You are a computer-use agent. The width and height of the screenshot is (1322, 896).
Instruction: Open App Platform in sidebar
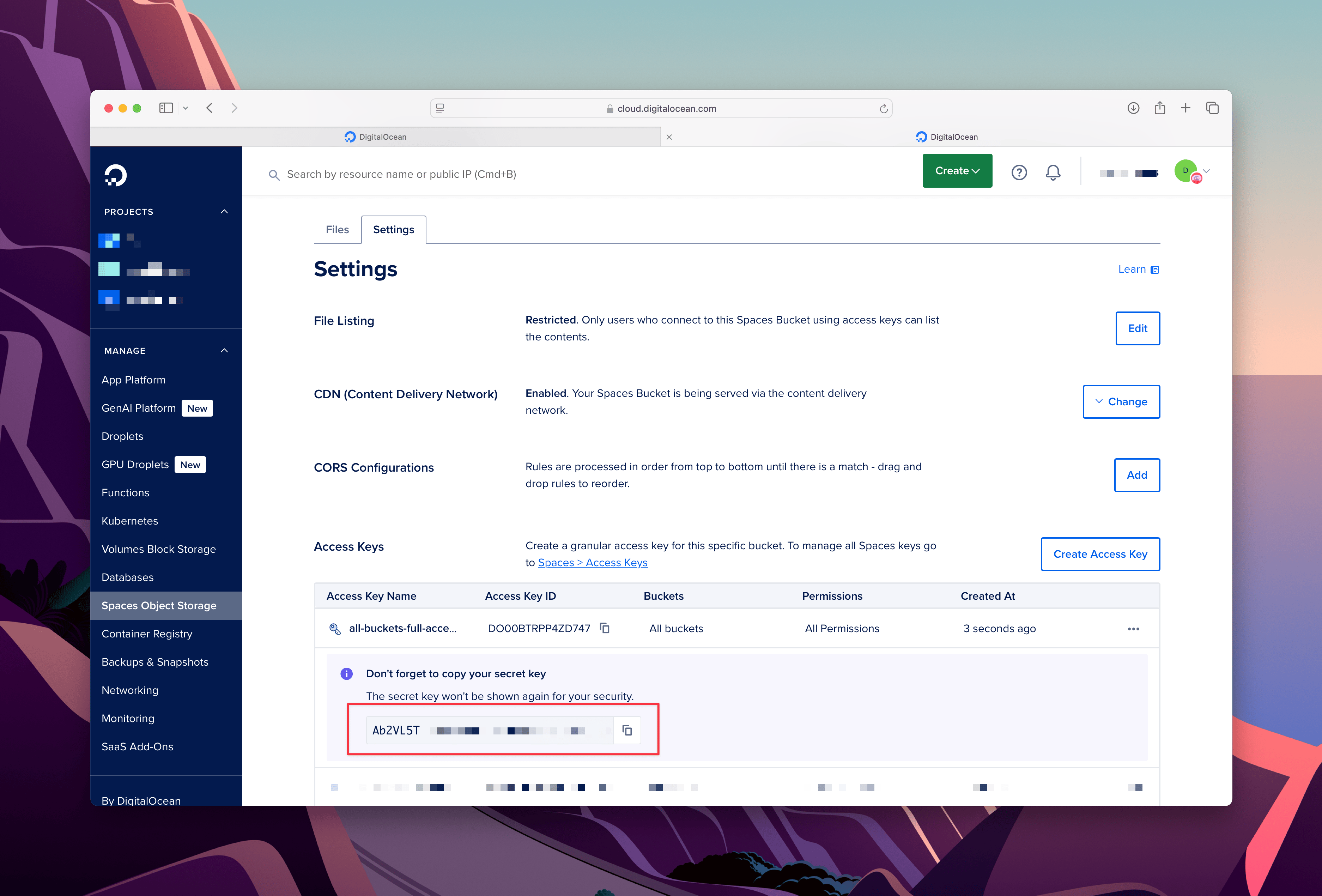(x=134, y=380)
